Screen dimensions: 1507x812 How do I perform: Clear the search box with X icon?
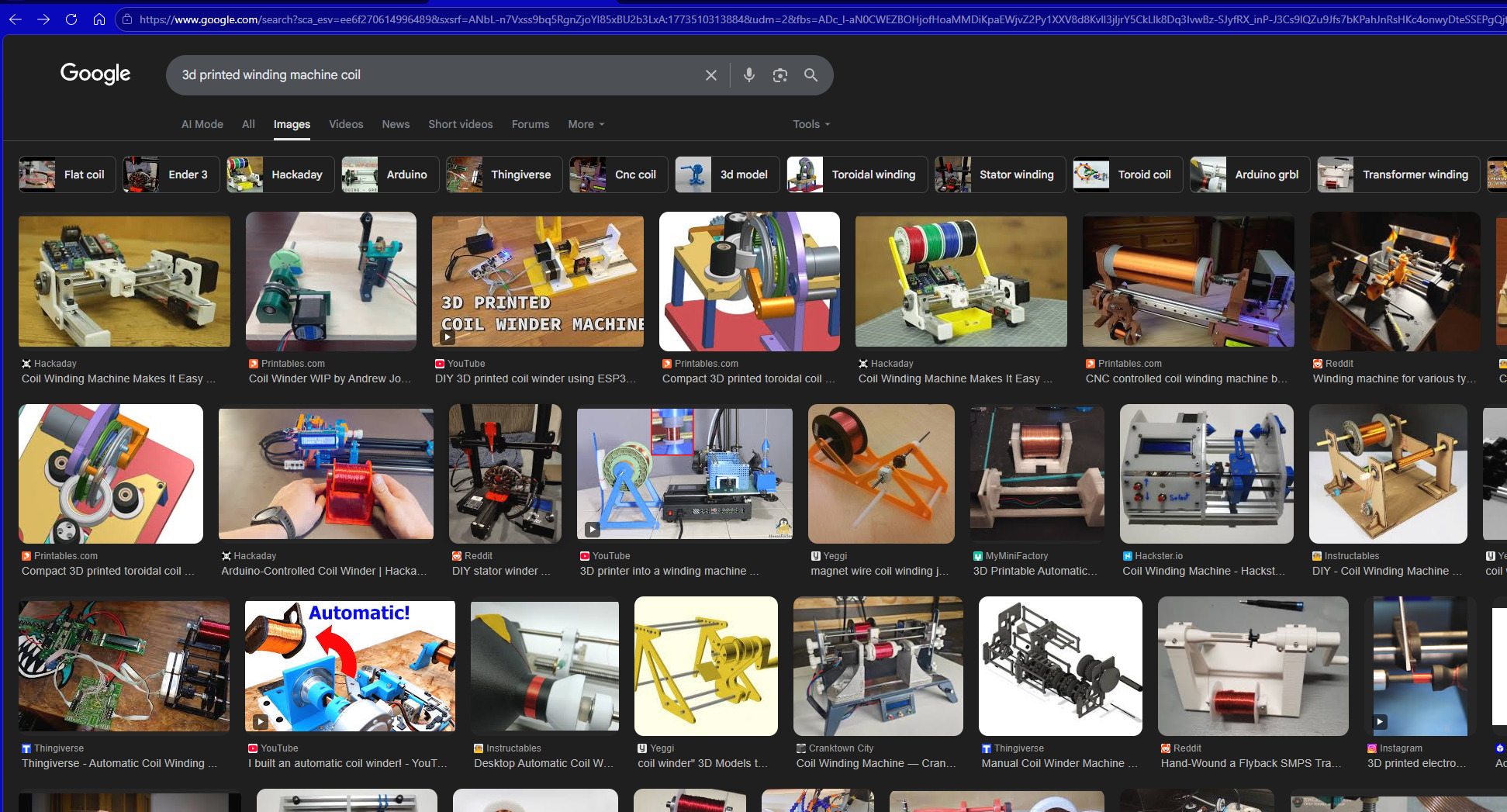[x=710, y=75]
